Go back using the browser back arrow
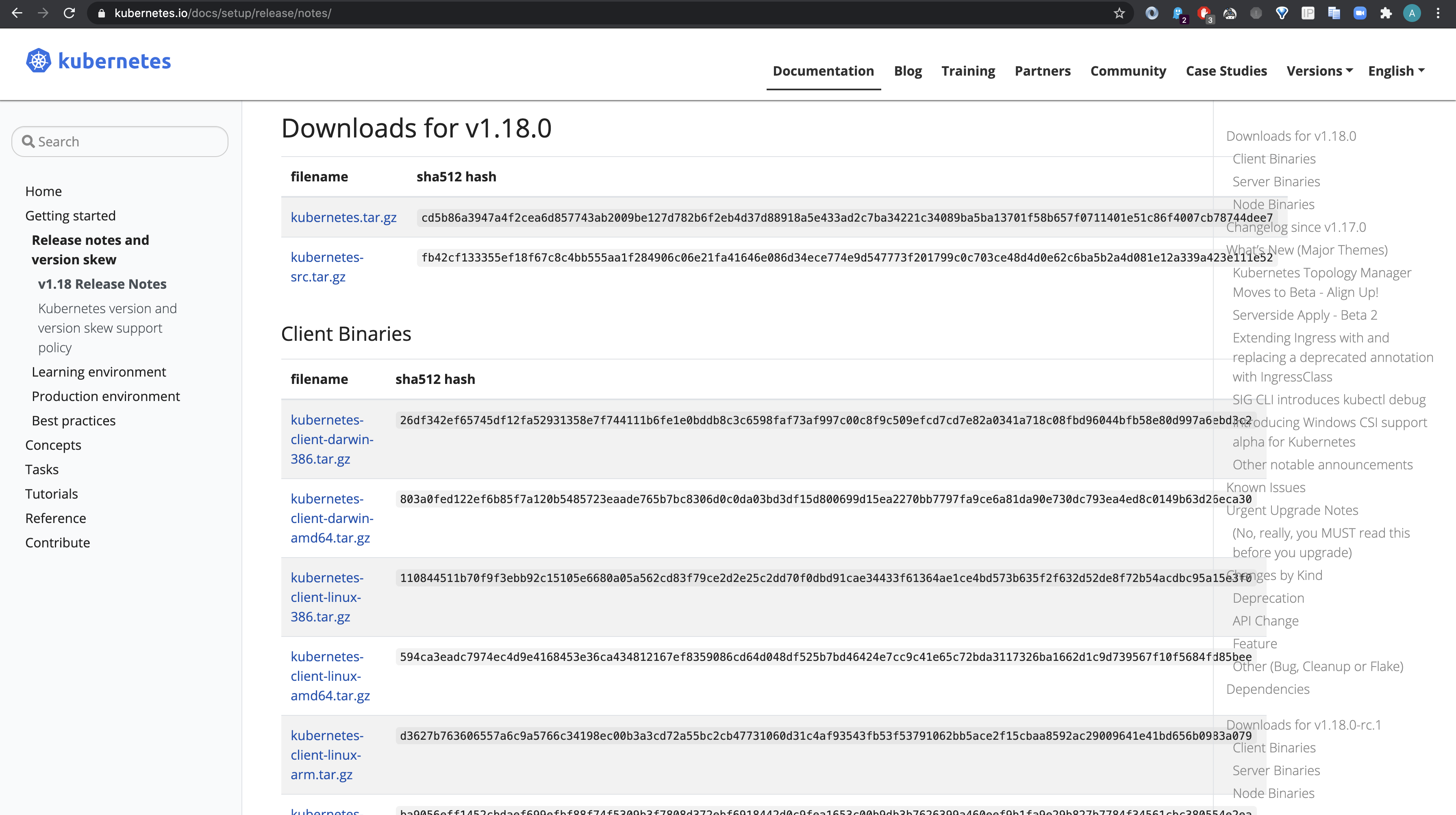The height and width of the screenshot is (815, 1456). pos(17,13)
